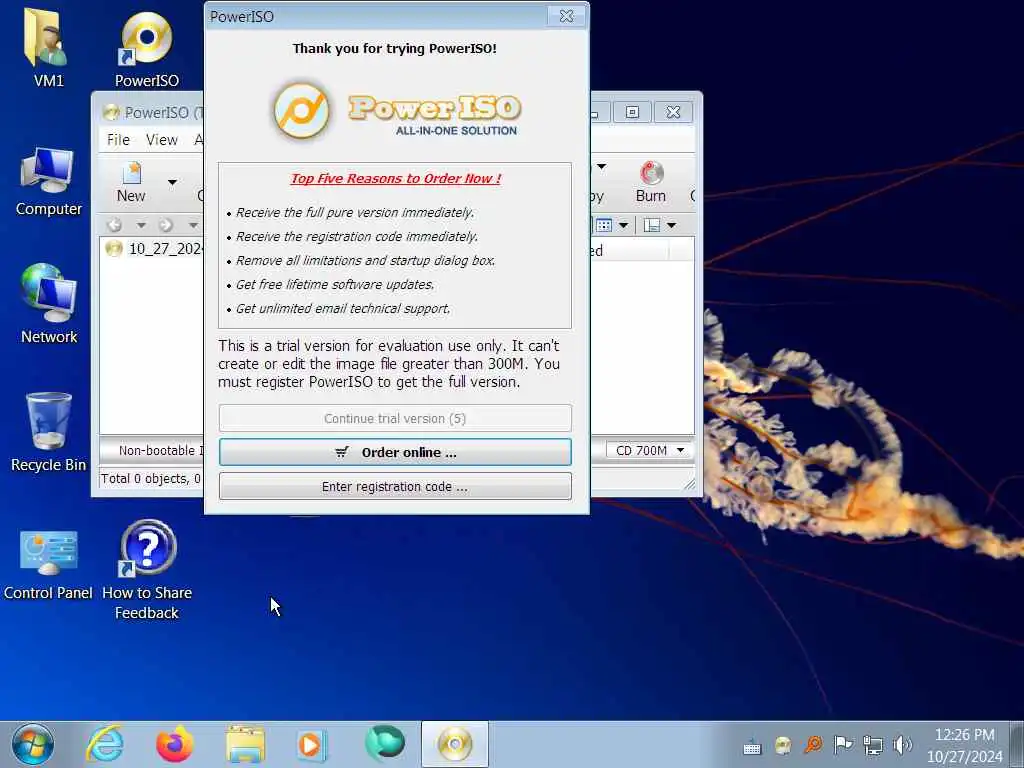Click Top Five Reasons to Order Now link
This screenshot has height=768, width=1024.
coord(396,178)
